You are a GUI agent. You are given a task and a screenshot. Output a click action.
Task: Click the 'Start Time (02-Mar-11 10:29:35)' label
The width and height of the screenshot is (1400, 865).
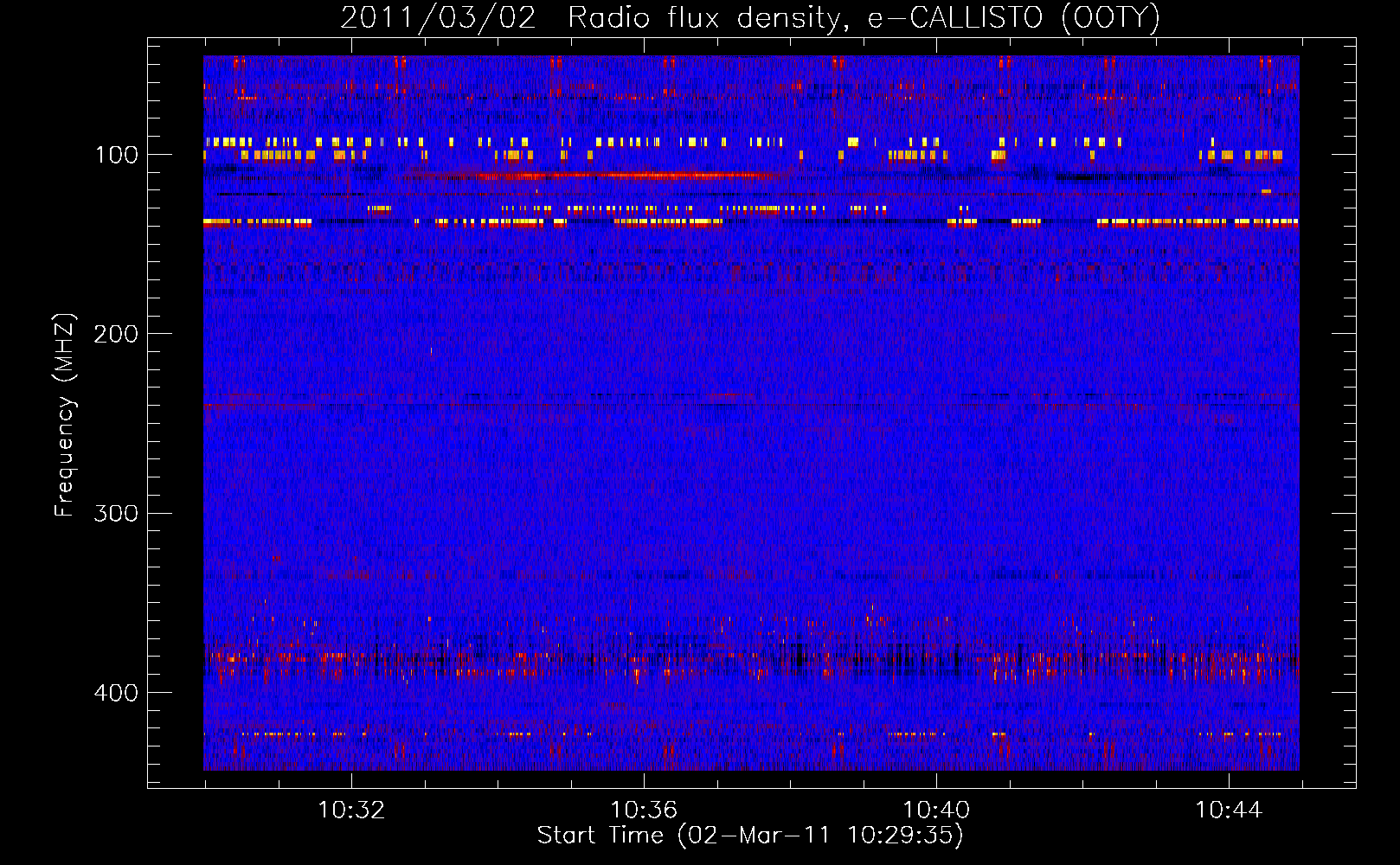[750, 836]
